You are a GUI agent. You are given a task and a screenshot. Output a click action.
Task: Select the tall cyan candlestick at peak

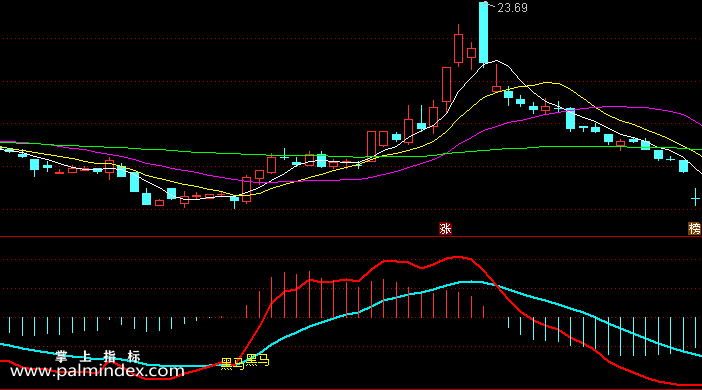484,33
